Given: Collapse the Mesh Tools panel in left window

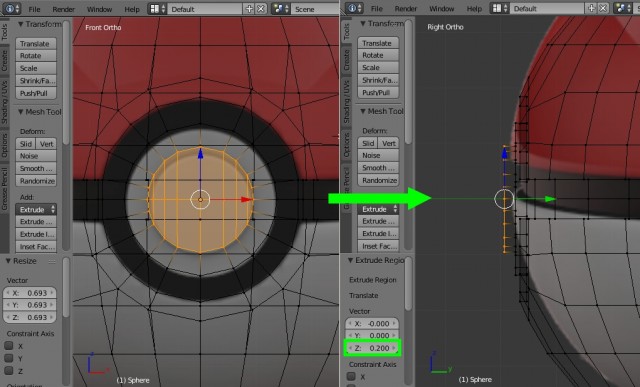Looking at the screenshot, I should tap(20, 112).
